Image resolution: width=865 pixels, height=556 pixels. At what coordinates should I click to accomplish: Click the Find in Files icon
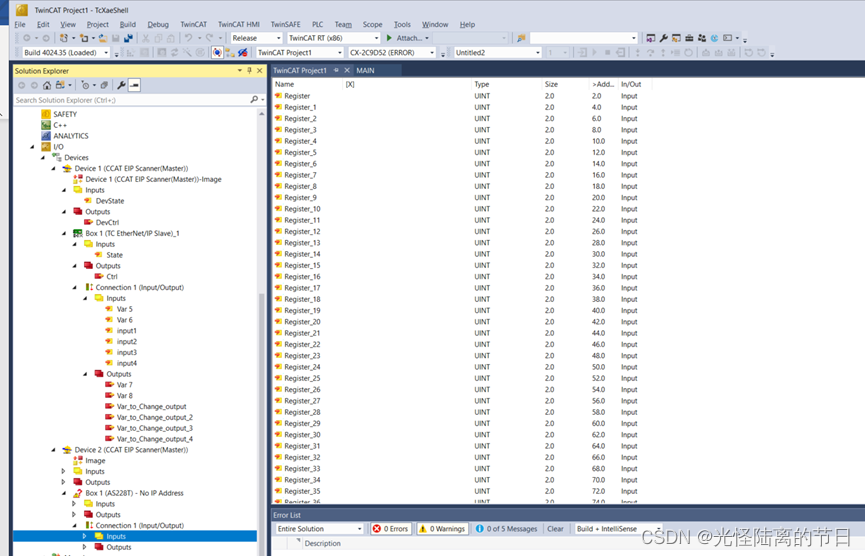click(521, 38)
